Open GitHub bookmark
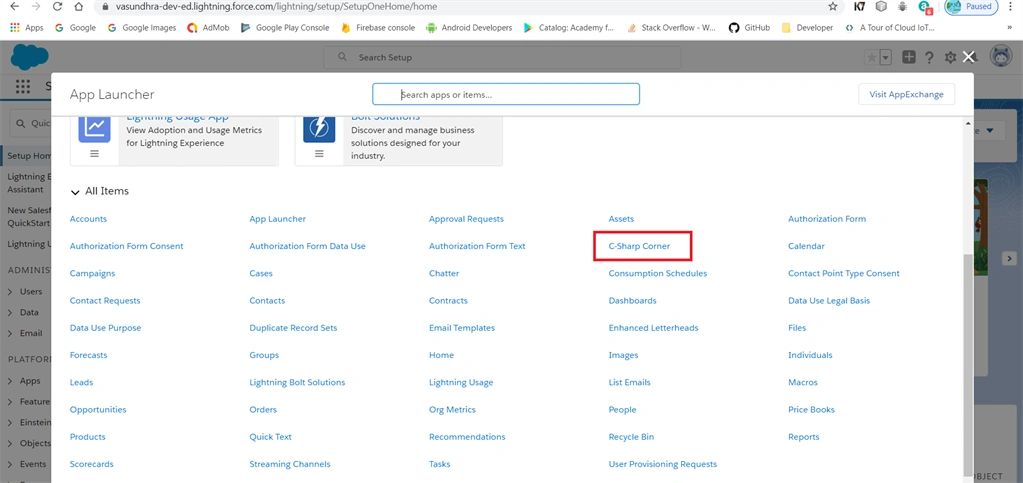Image resolution: width=1023 pixels, height=483 pixels. coord(749,28)
